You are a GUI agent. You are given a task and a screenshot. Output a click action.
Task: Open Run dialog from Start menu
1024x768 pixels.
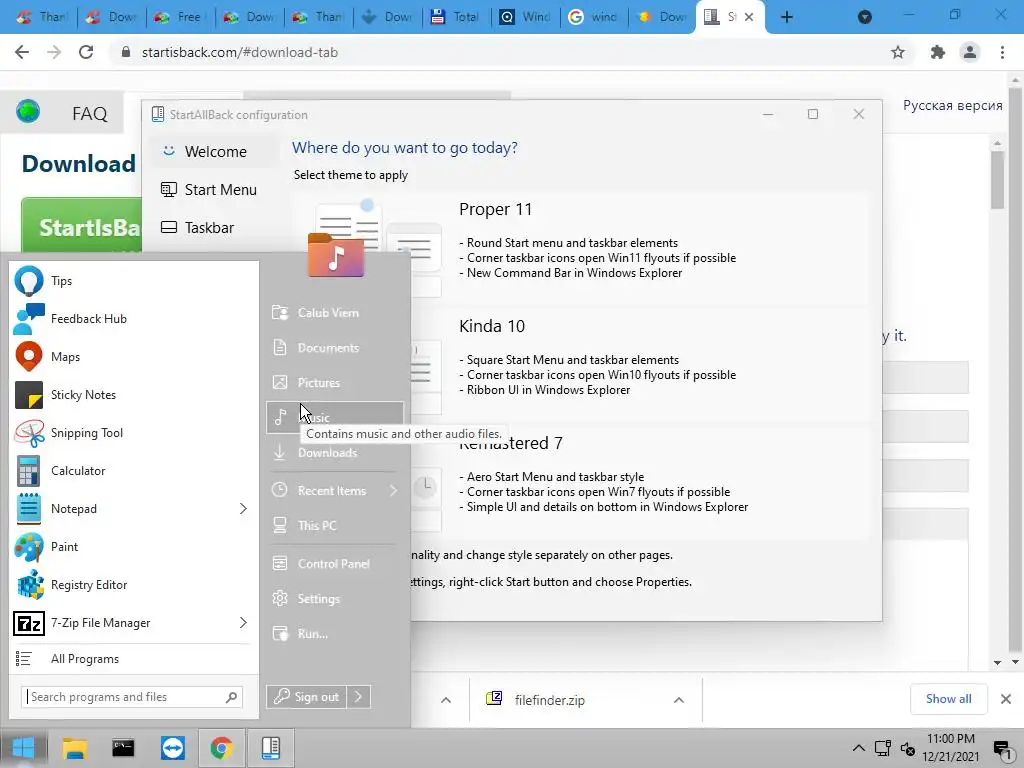(x=335, y=633)
